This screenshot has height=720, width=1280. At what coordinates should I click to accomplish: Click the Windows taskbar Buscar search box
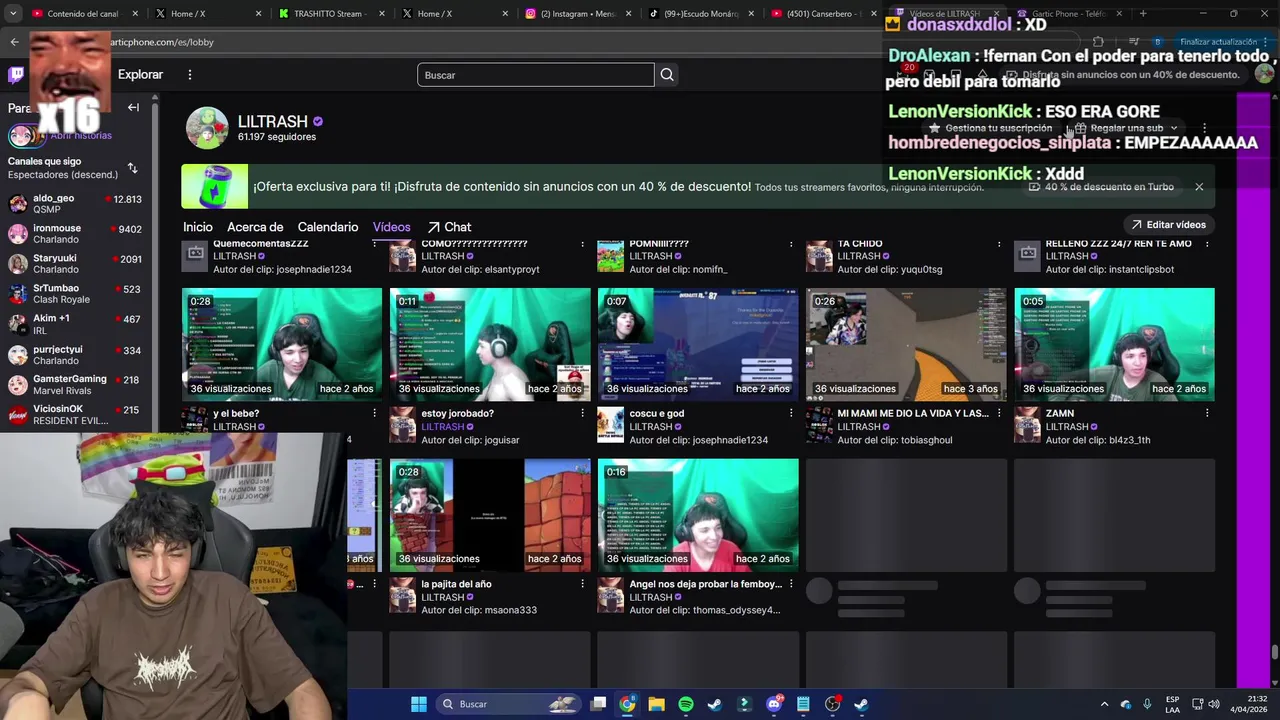[510, 704]
